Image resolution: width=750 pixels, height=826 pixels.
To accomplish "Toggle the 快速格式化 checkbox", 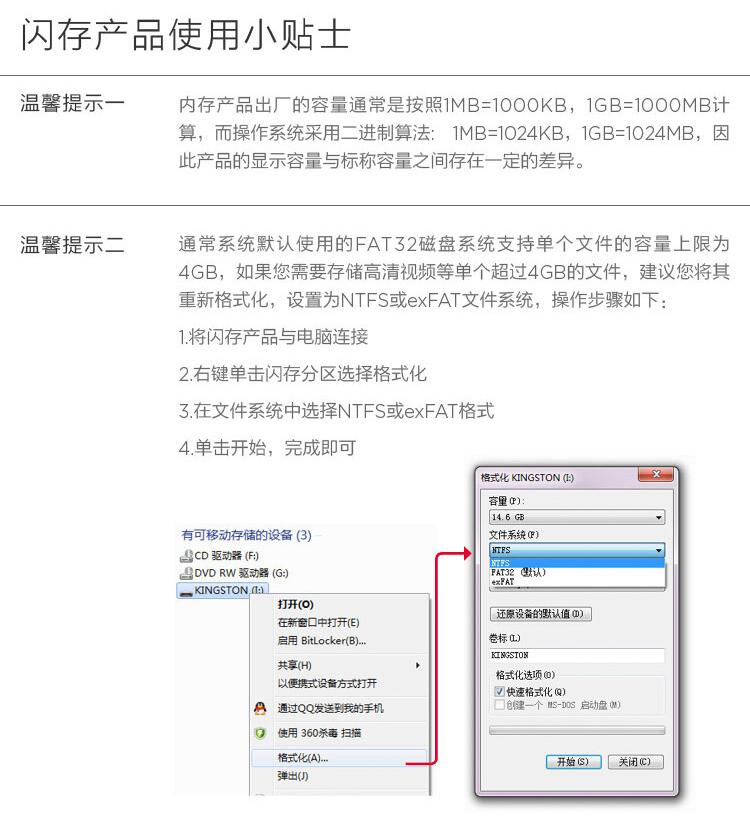I will (499, 691).
